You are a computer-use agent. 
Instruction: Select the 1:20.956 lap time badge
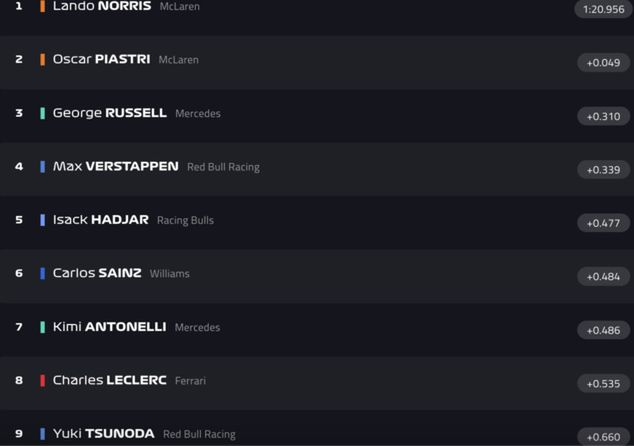(x=603, y=9)
